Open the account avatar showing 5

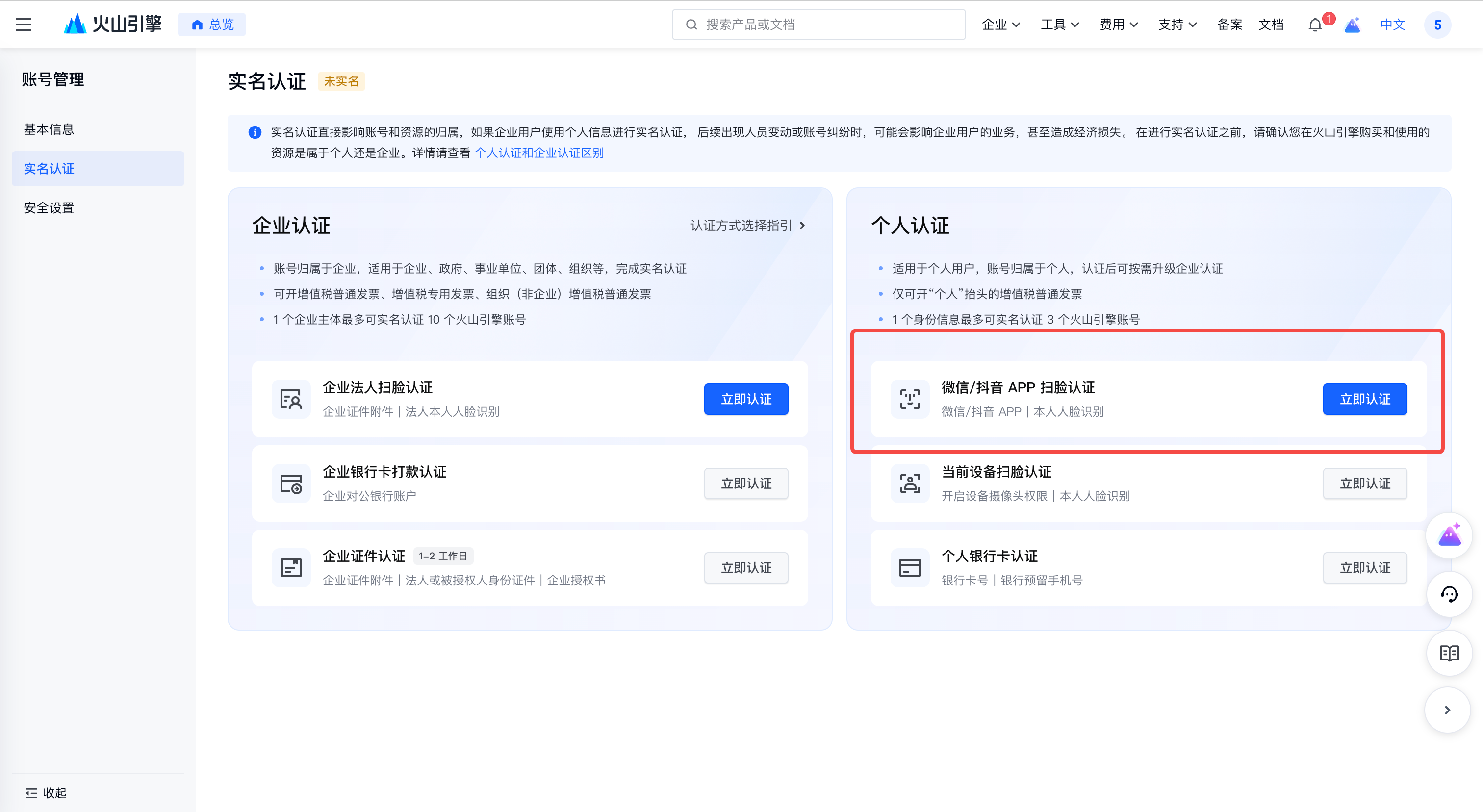pyautogui.click(x=1437, y=24)
